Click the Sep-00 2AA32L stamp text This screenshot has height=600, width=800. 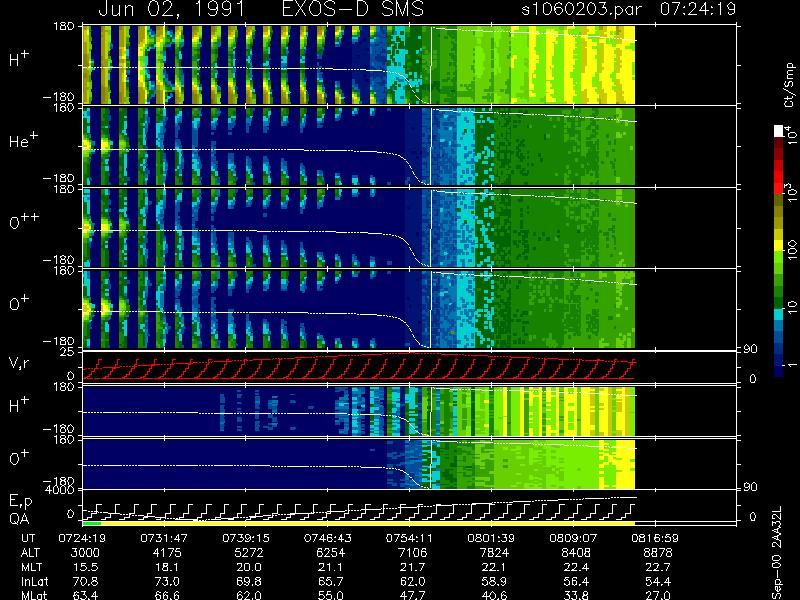click(777, 553)
